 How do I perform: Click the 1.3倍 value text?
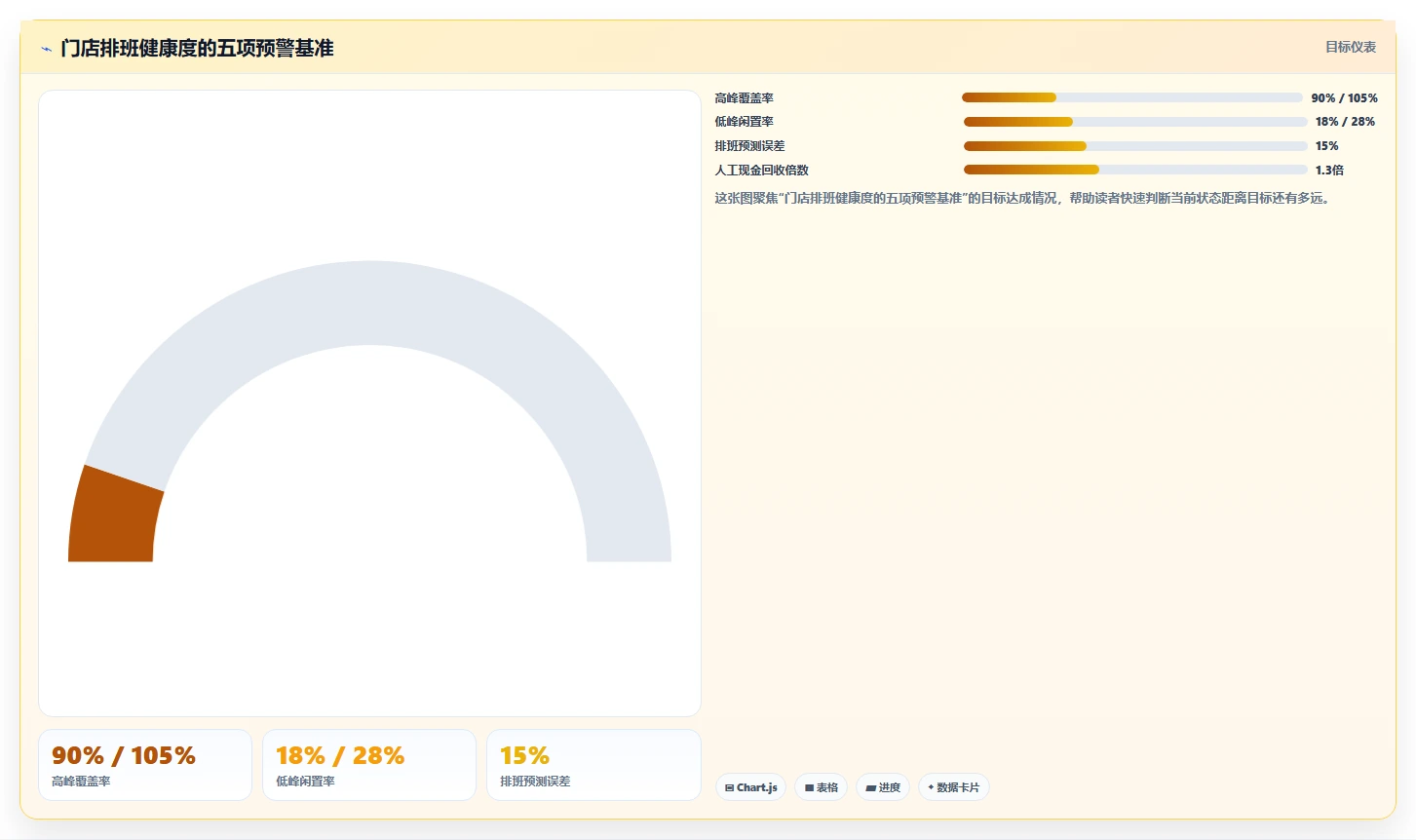(x=1329, y=171)
